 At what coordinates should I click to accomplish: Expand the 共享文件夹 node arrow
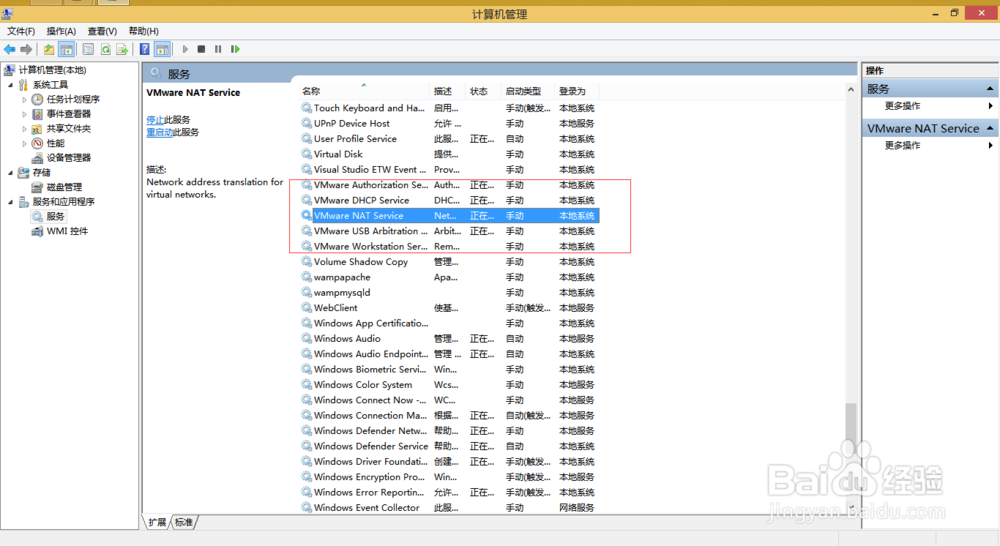(24, 128)
